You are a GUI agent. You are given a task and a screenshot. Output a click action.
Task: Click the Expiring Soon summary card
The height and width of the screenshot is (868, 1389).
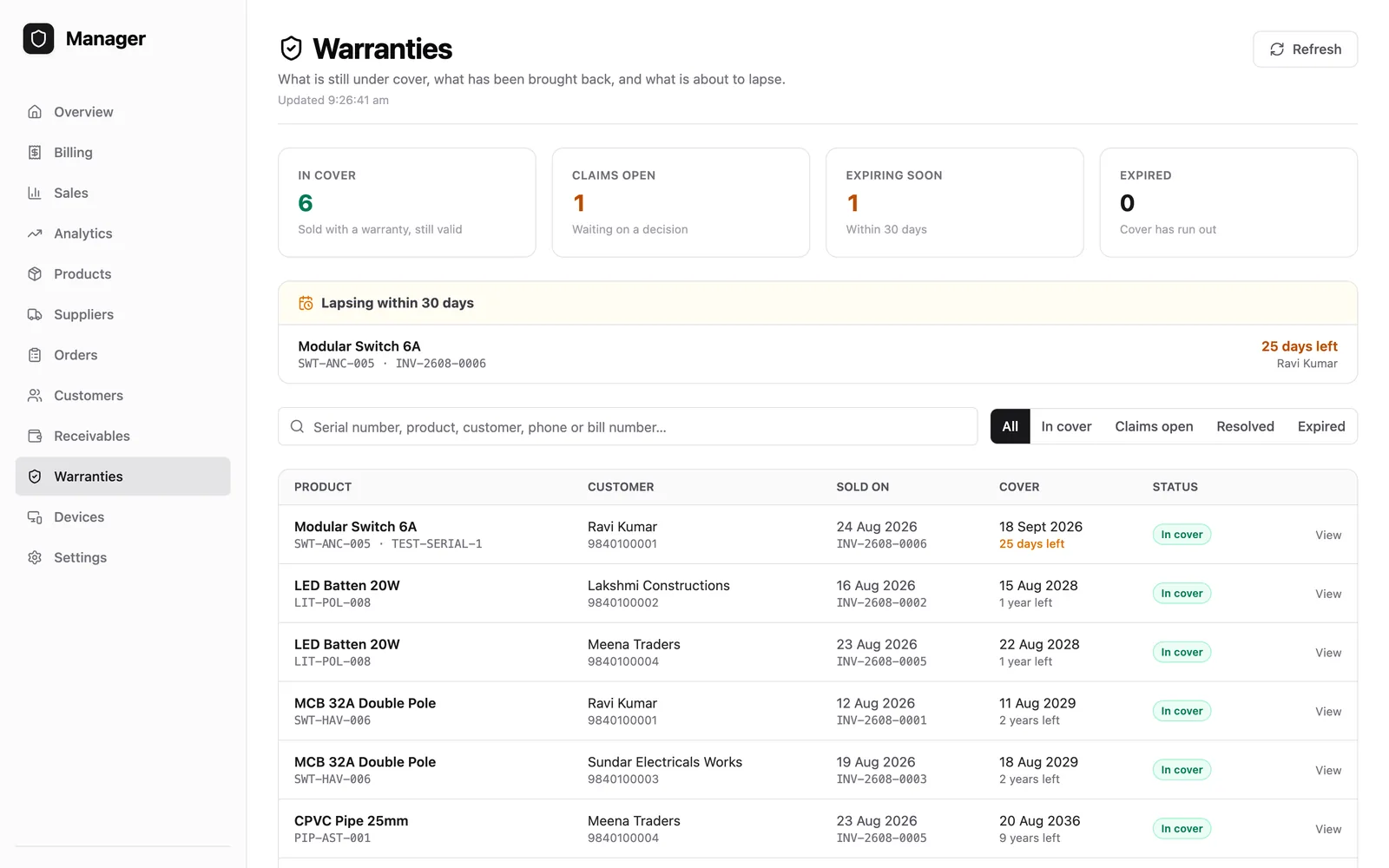tap(955, 202)
